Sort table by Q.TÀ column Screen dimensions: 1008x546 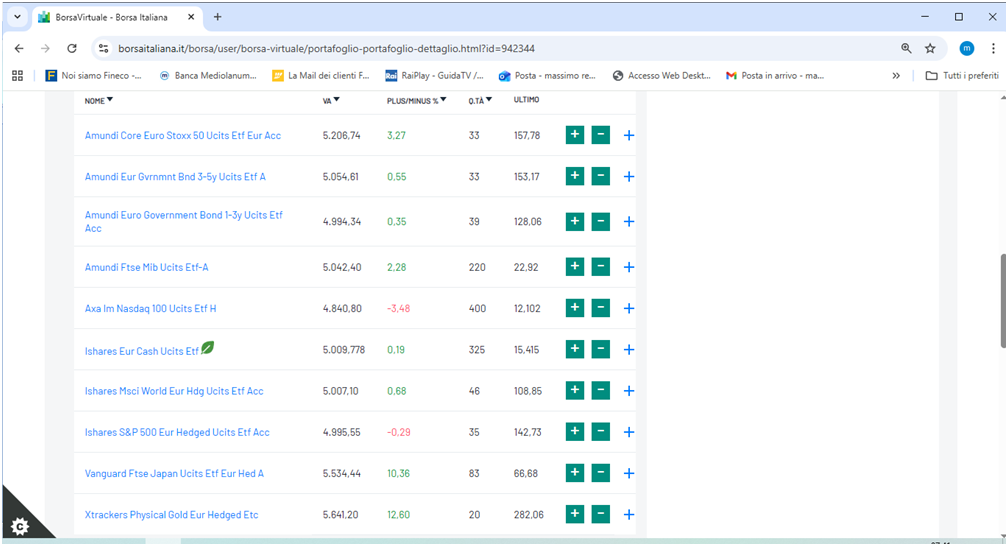pos(480,100)
